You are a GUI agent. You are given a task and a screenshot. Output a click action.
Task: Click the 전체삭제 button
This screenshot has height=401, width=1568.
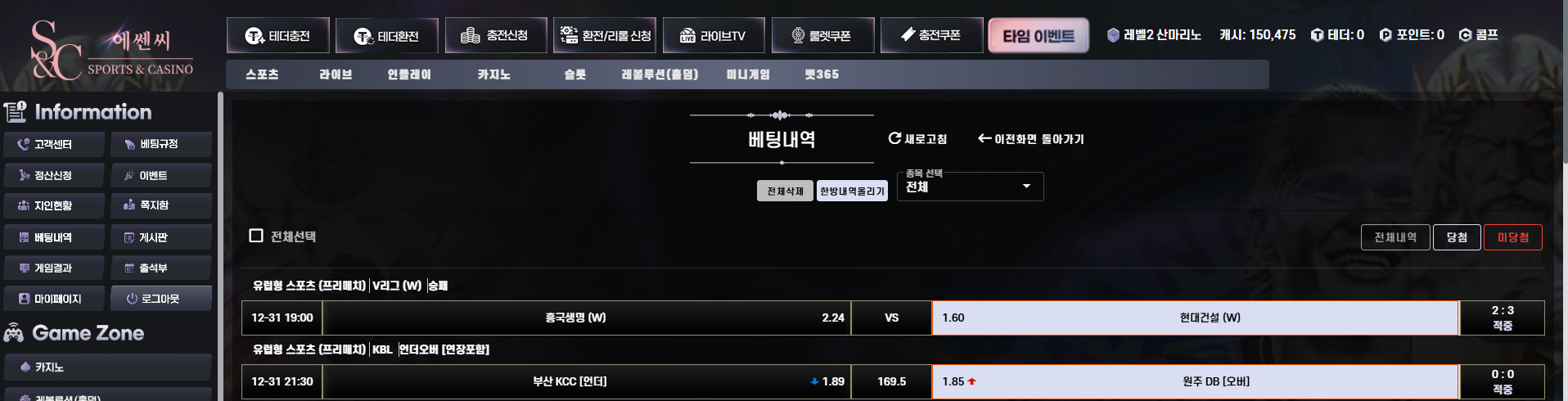[x=785, y=191]
